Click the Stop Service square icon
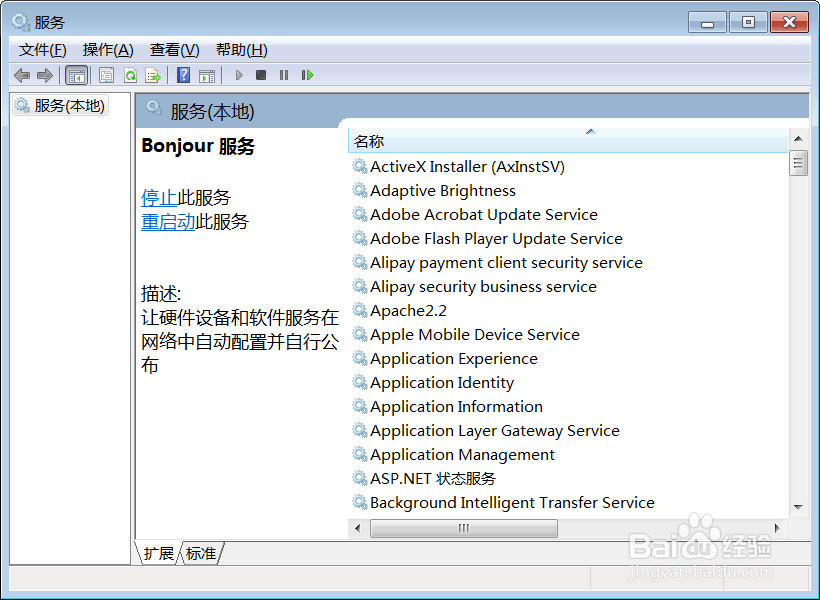The height and width of the screenshot is (600, 820). (x=261, y=75)
